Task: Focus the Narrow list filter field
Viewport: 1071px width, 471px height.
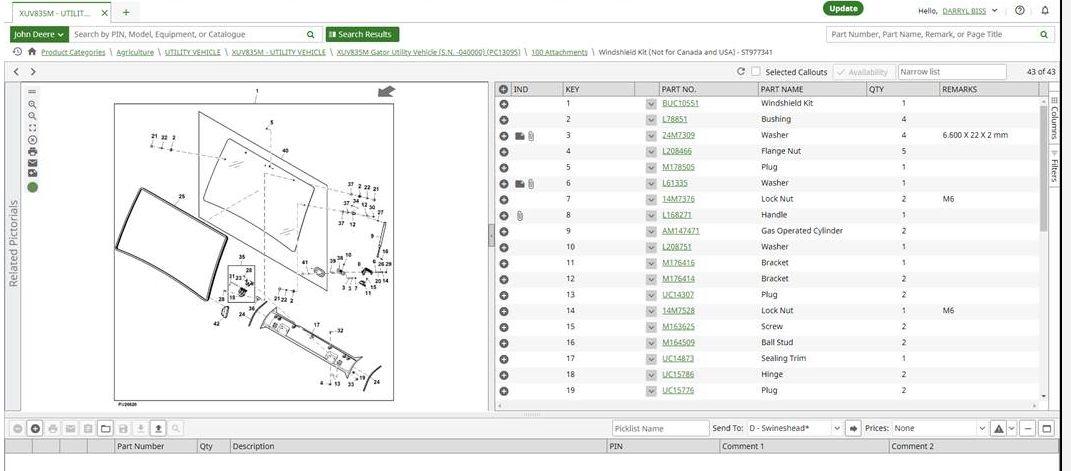Action: 952,72
